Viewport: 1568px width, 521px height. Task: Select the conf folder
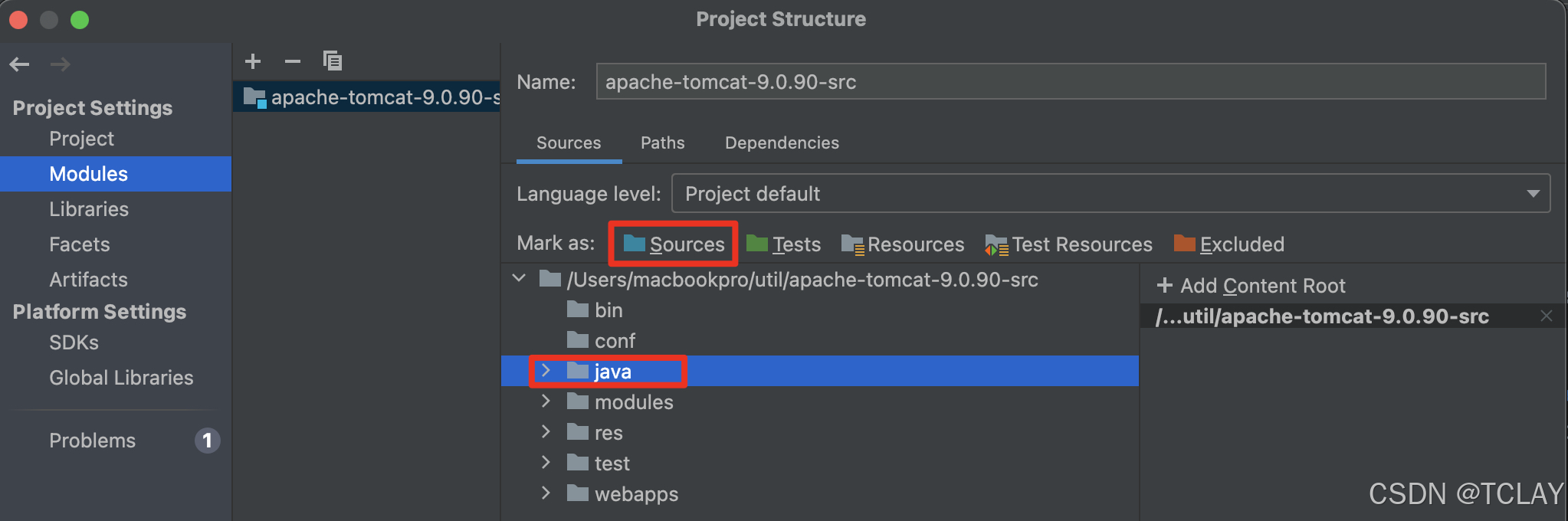pos(615,341)
